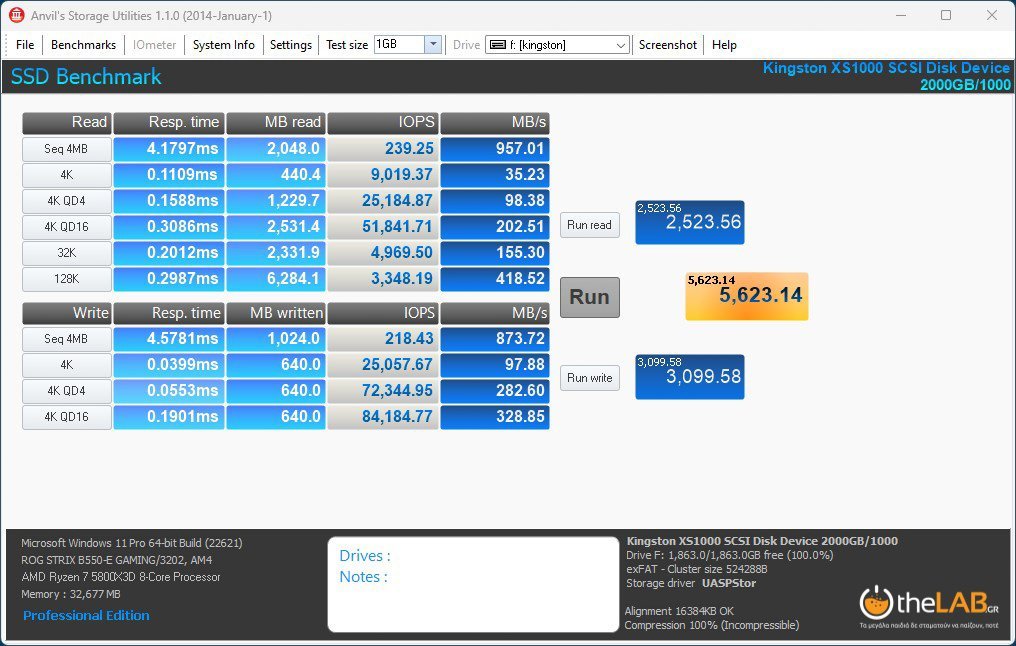Viewport: 1016px width, 646px height.
Task: Click the Write column header
Action: click(x=67, y=313)
